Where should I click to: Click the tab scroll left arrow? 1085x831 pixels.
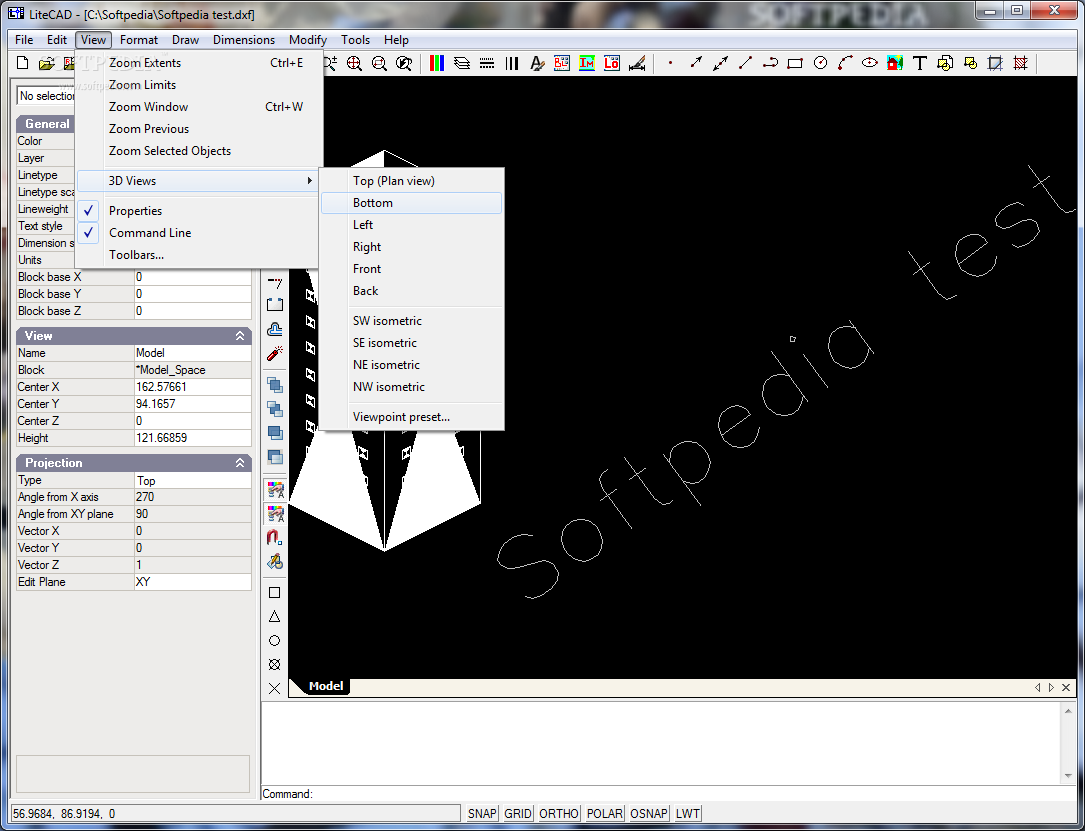coord(1037,688)
